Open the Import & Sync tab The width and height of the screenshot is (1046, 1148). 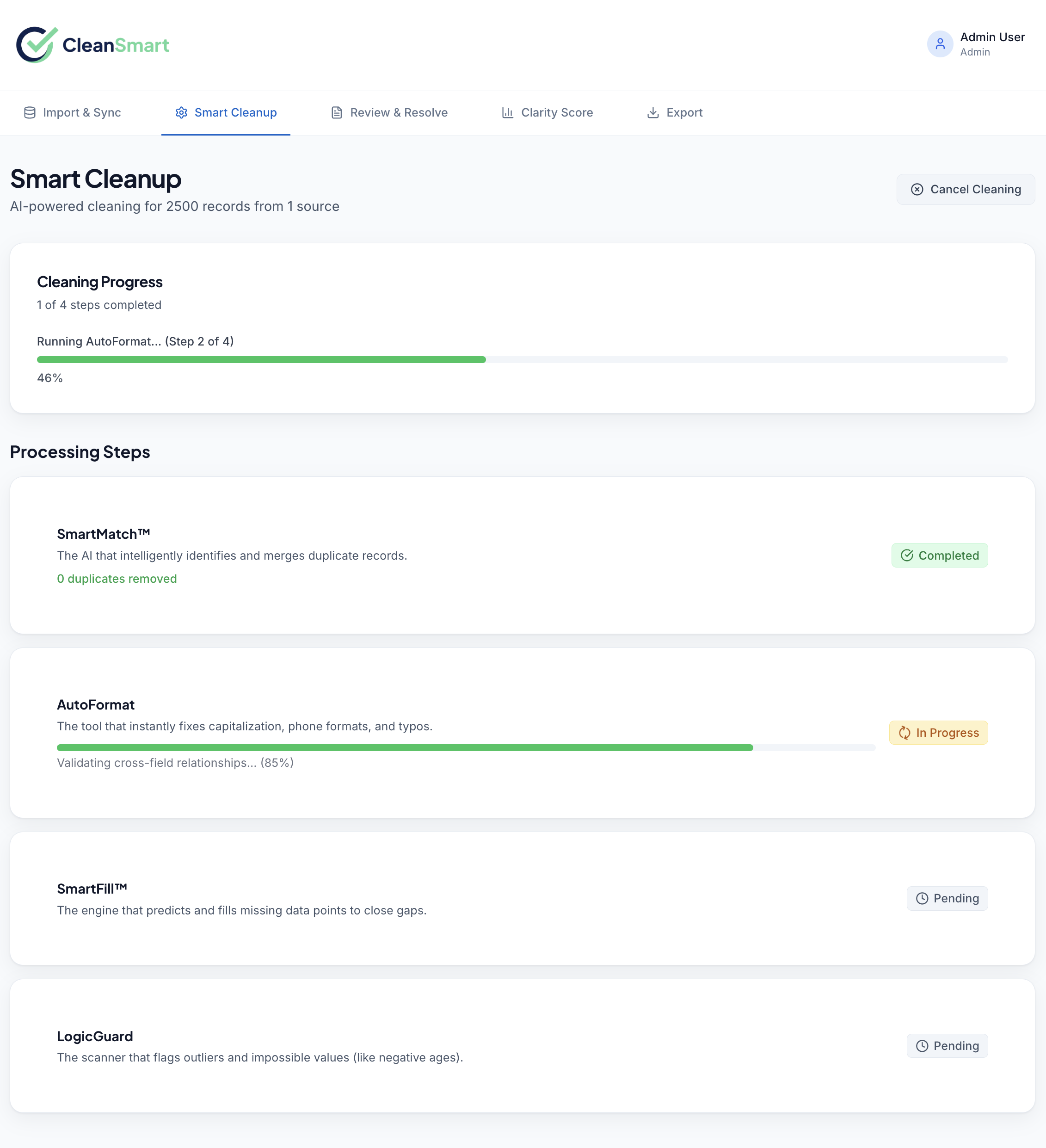point(72,113)
